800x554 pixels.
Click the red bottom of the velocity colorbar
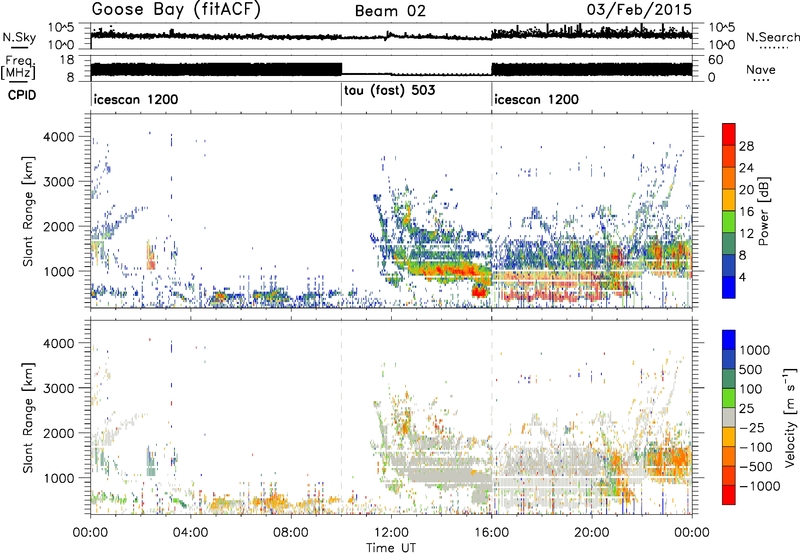tap(729, 495)
